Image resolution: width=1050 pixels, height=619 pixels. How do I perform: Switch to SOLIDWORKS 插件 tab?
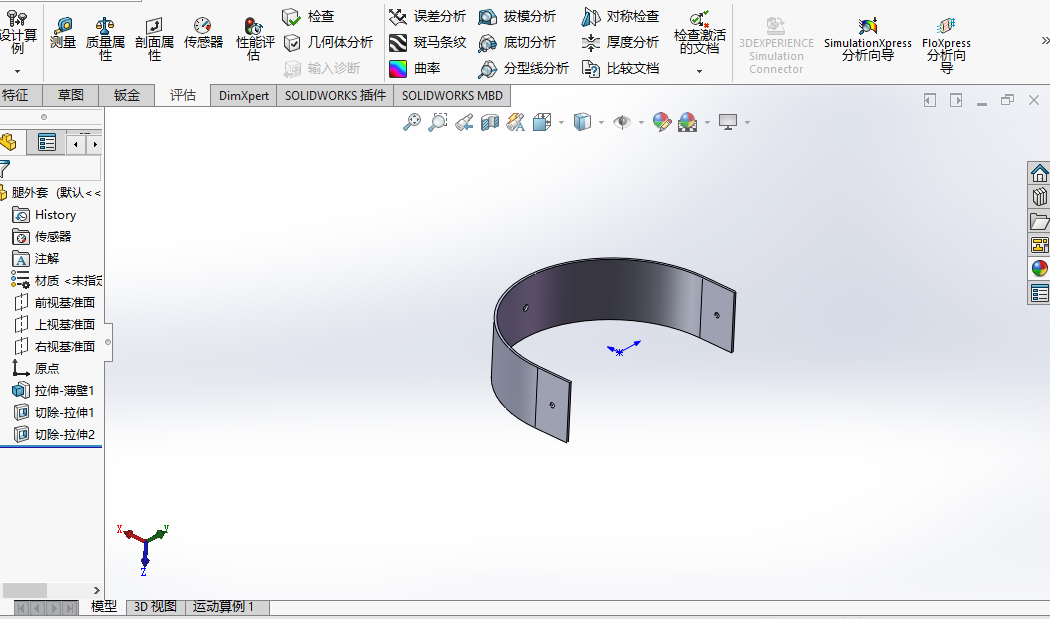335,95
